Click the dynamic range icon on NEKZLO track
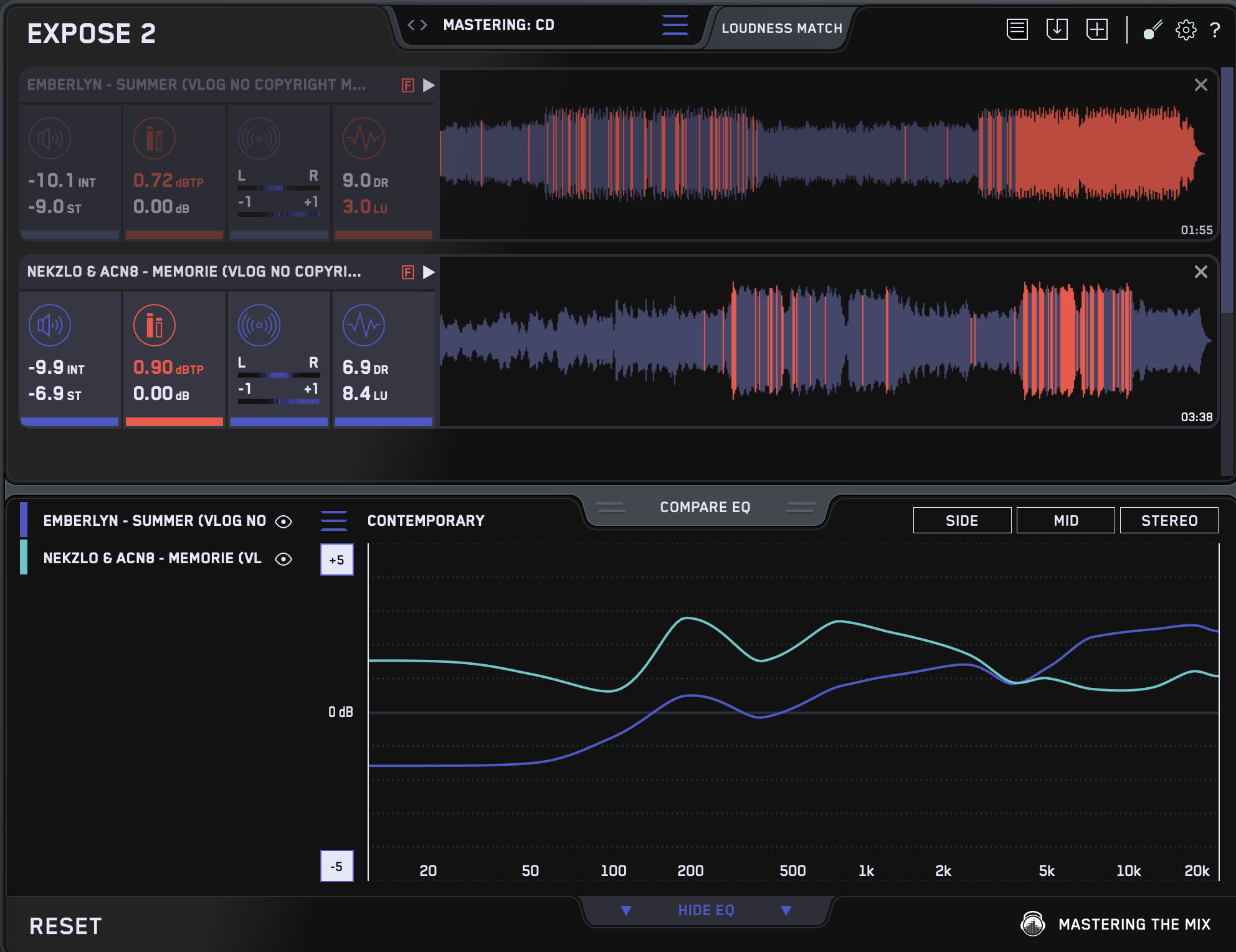Image resolution: width=1236 pixels, height=952 pixels. point(364,325)
